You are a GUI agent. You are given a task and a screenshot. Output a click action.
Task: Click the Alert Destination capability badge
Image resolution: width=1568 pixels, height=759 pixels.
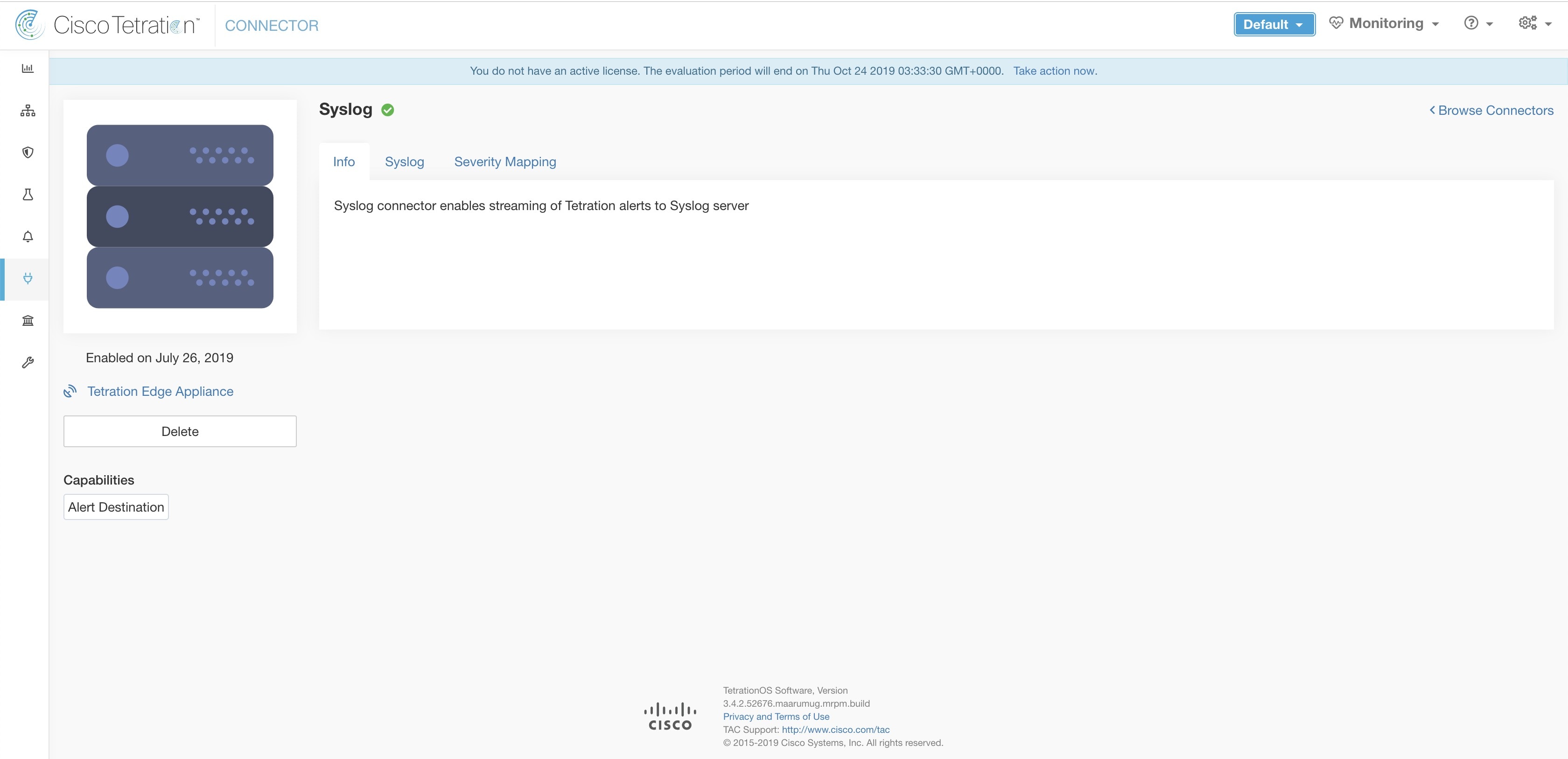point(116,507)
